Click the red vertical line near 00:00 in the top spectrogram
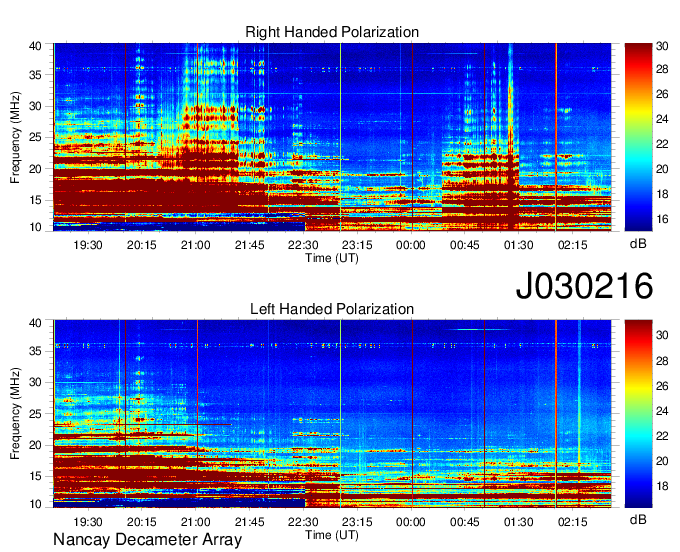The height and width of the screenshot is (552, 680). (x=412, y=137)
